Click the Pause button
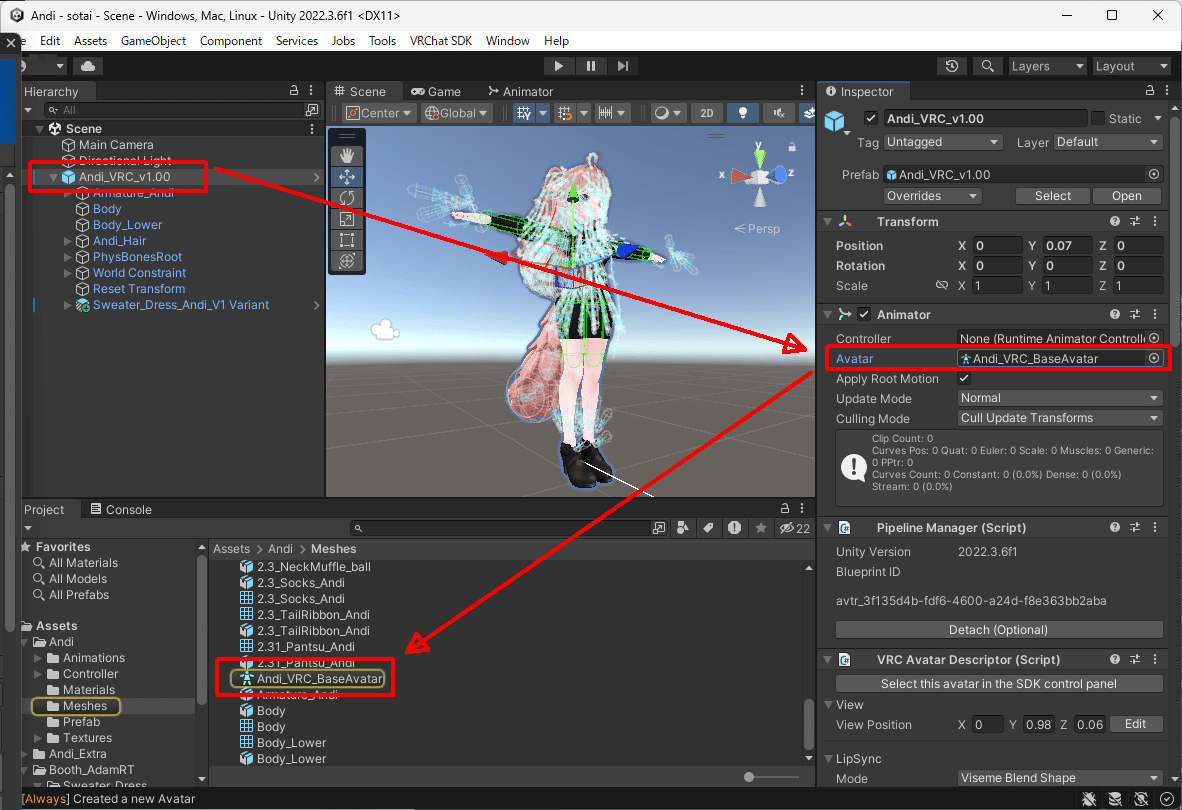The image size is (1182, 810). coord(591,66)
